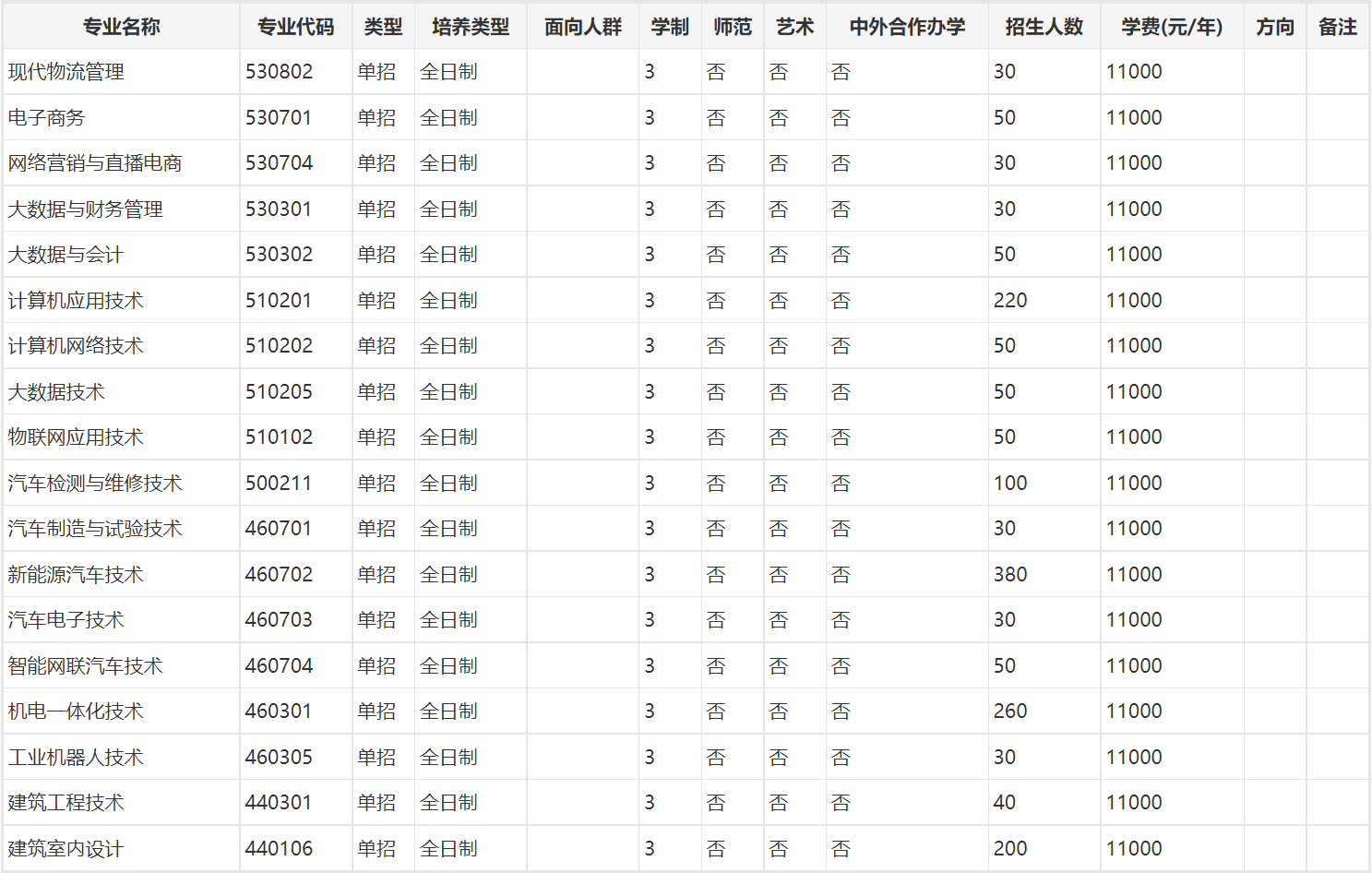Click enrollment count 100 for 汽车检测与维修技术
Screen dimensions: 1372x873
[1010, 484]
